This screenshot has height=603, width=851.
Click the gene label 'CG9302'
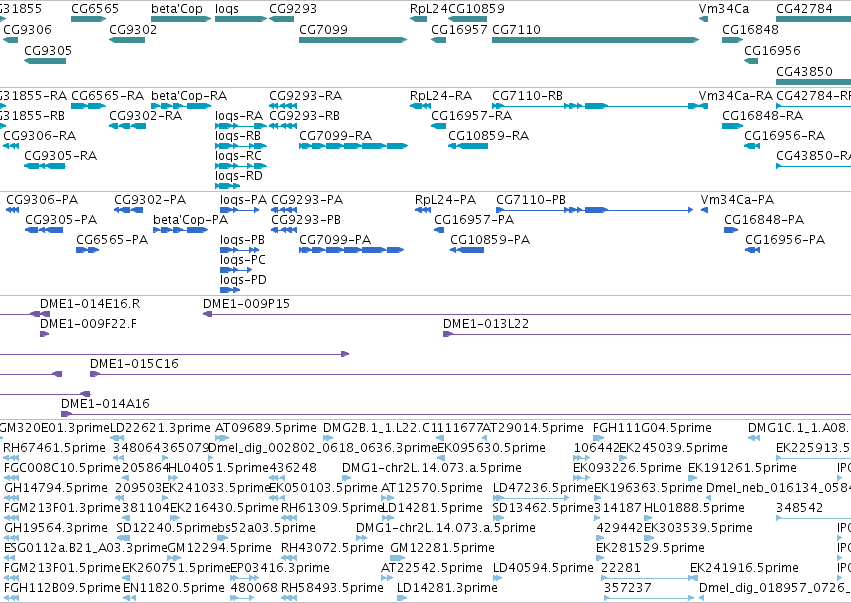coord(133,29)
